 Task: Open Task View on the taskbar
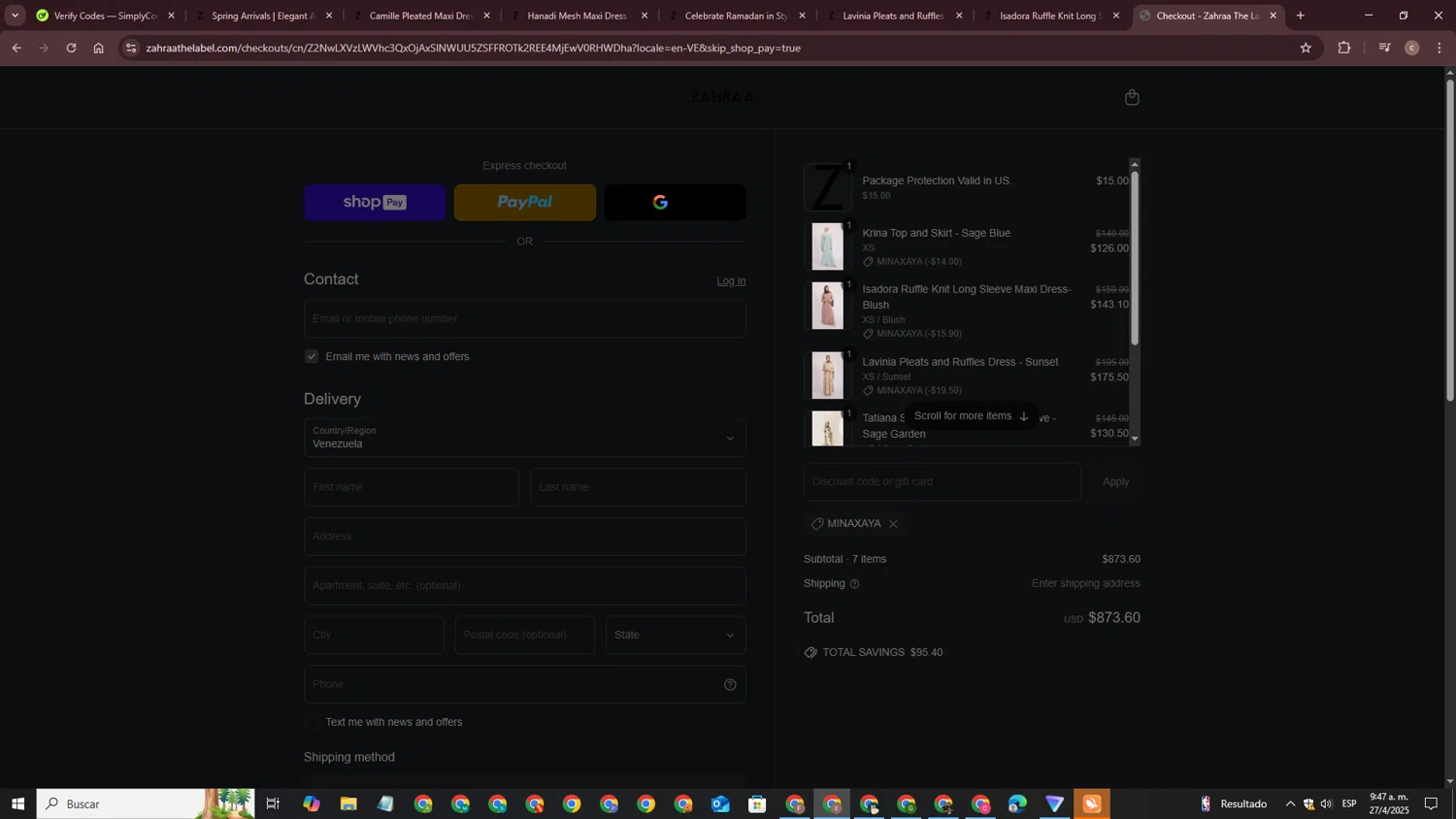[x=273, y=803]
